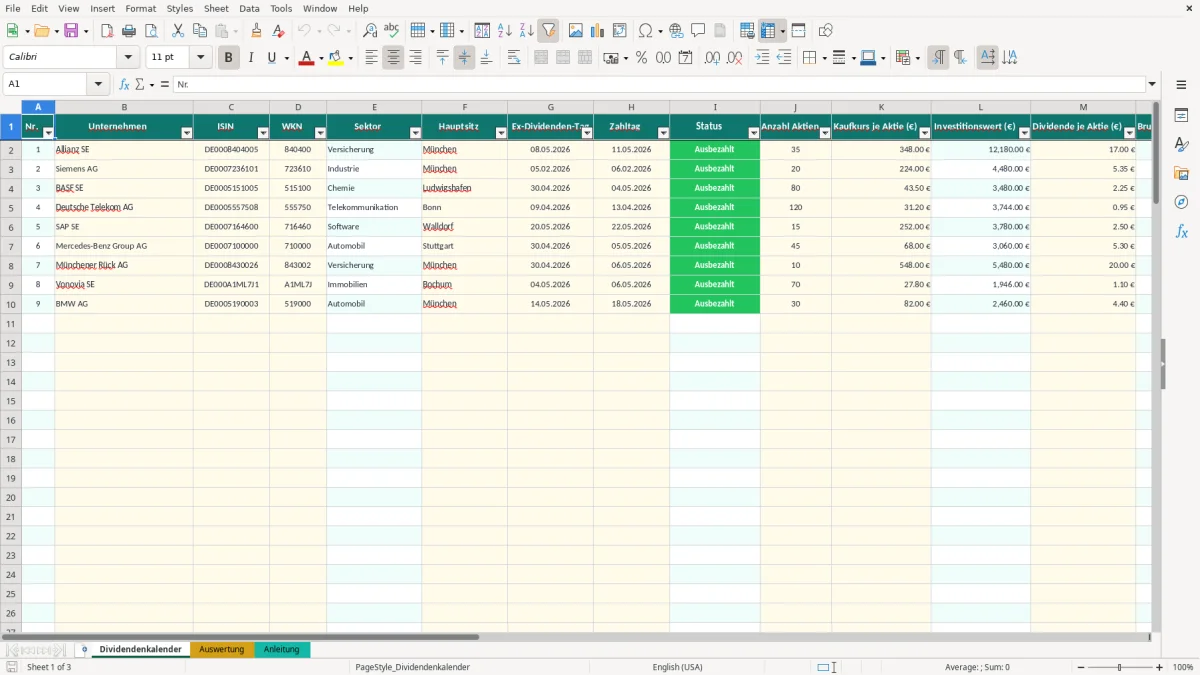This screenshot has width=1200, height=675.
Task: Run the Spelling check icon
Action: [392, 31]
